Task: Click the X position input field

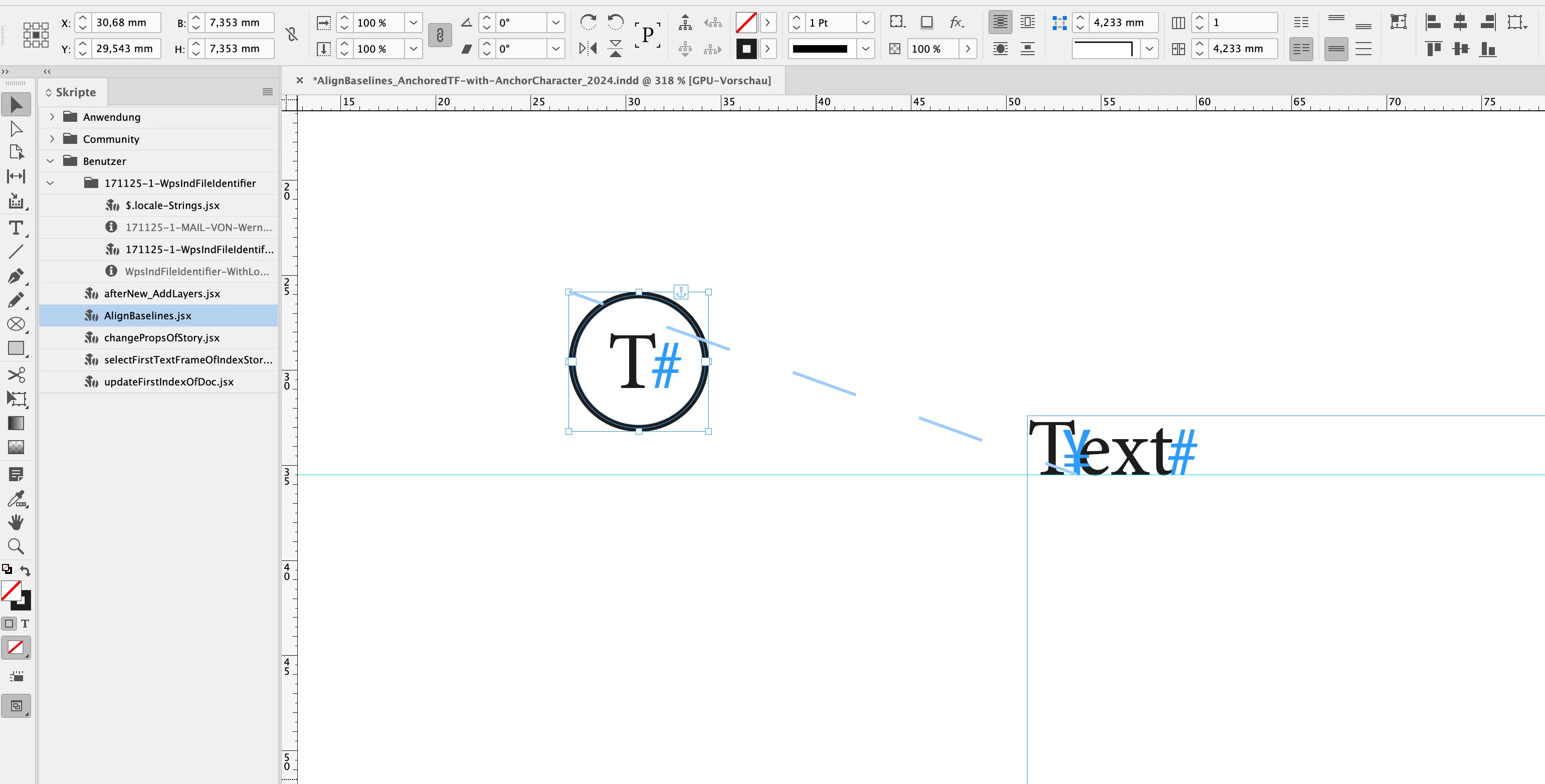Action: (126, 23)
